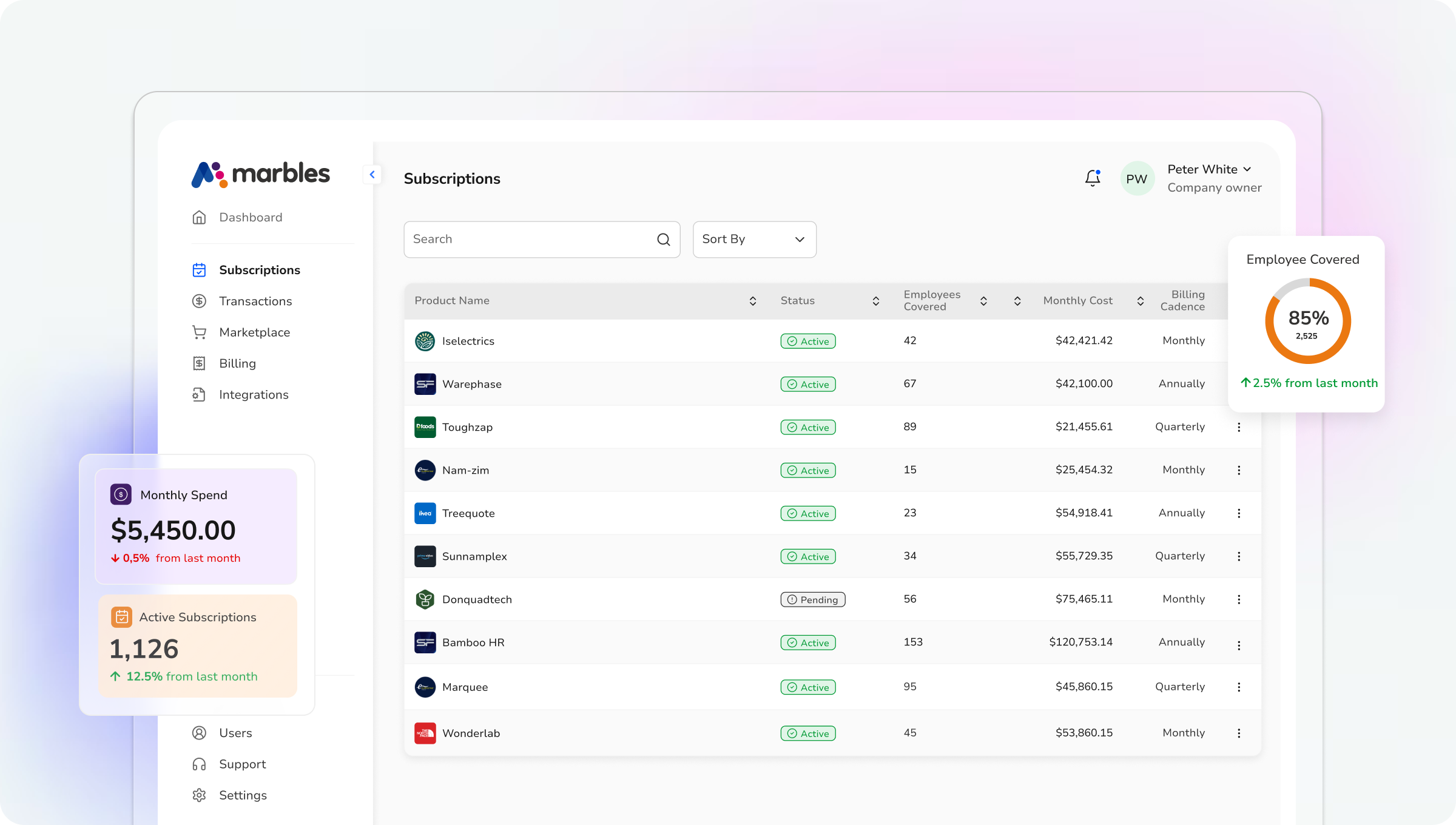Click the Sunnamplex product logo
The height and width of the screenshot is (825, 1456).
tap(425, 556)
